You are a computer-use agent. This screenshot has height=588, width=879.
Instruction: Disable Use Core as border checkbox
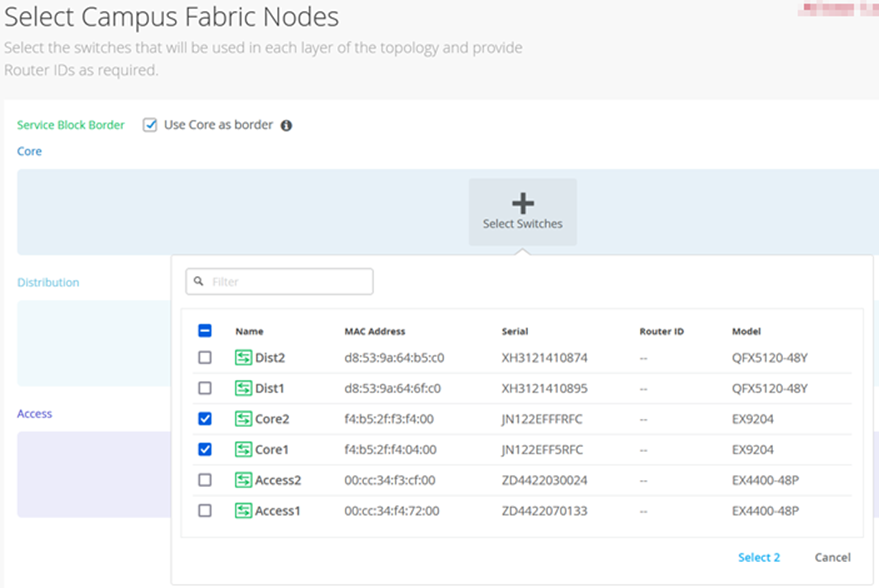[150, 125]
